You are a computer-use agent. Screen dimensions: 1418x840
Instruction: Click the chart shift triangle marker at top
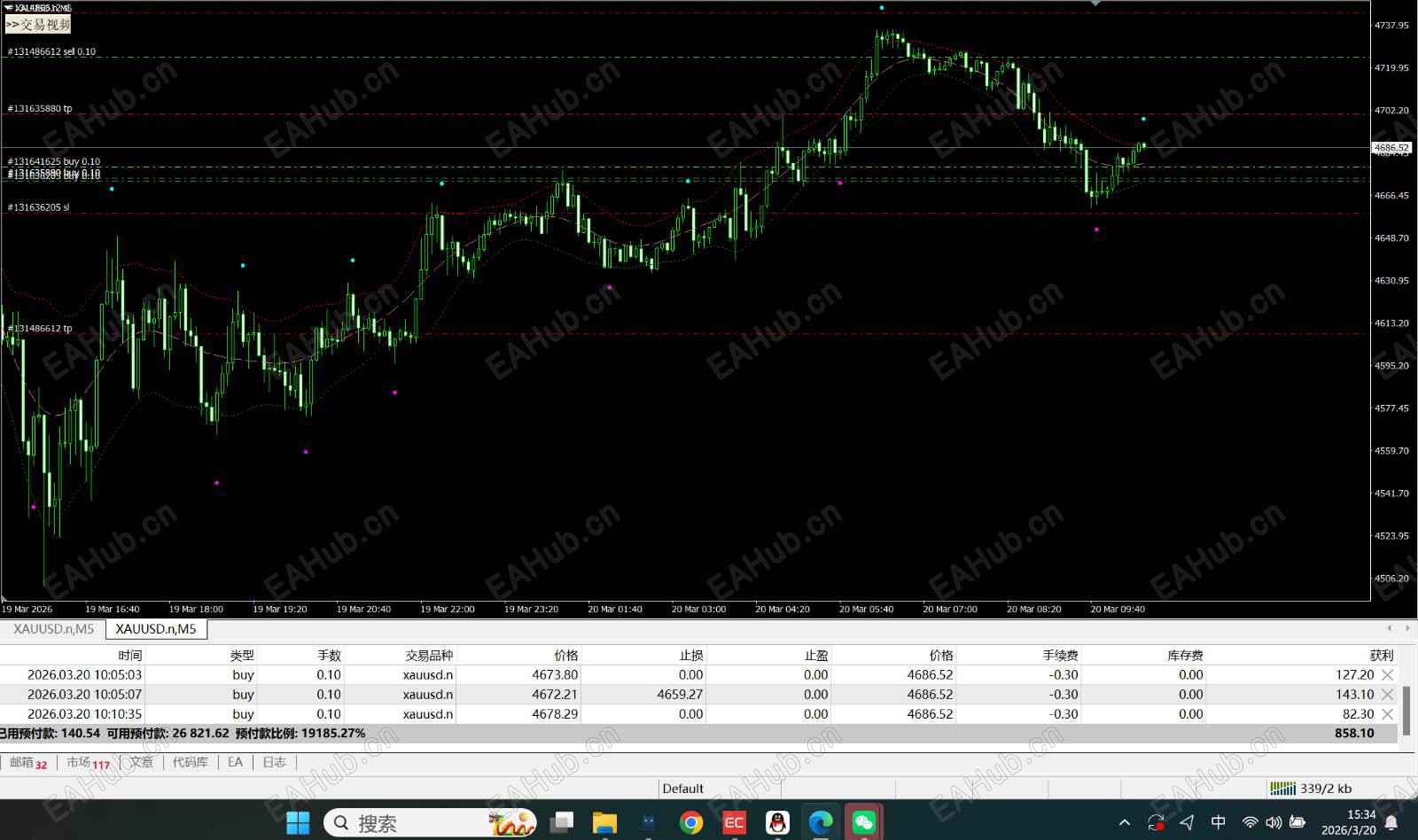click(1096, 4)
